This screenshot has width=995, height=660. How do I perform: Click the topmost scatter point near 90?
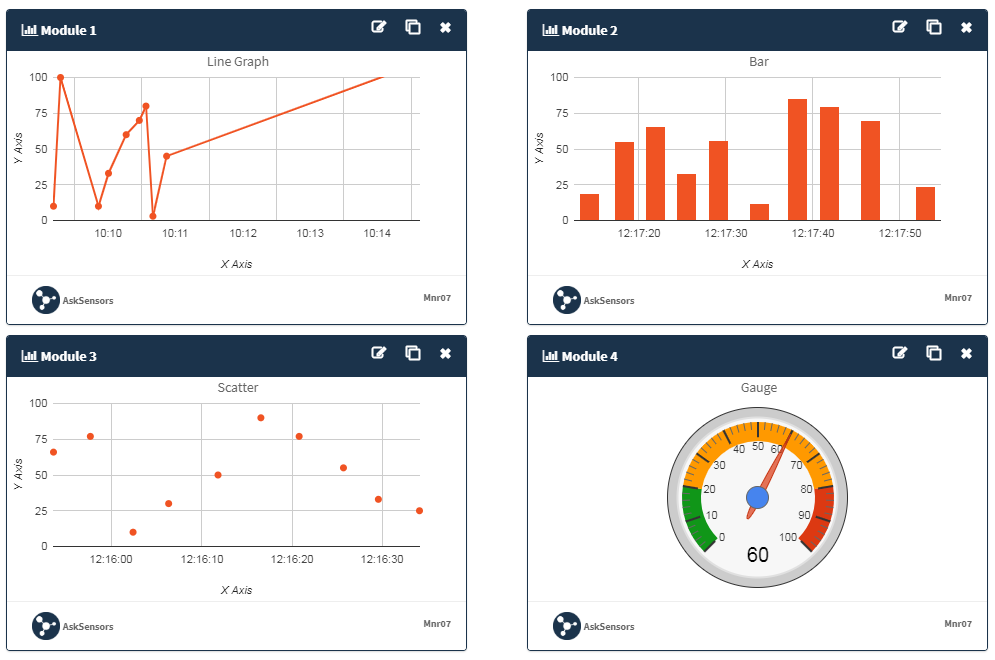pos(262,418)
